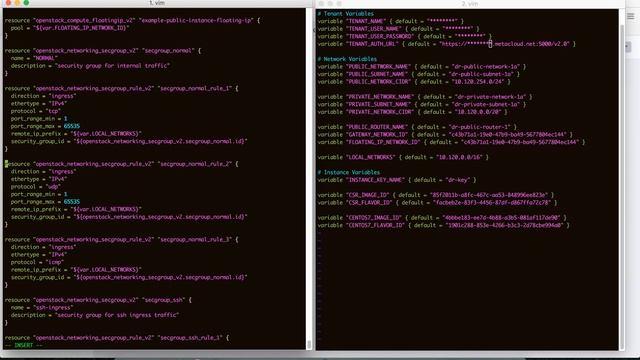The height and width of the screenshot is (360, 640).
Task: Click the "# Tenant Variables" comment
Action: 346,13
